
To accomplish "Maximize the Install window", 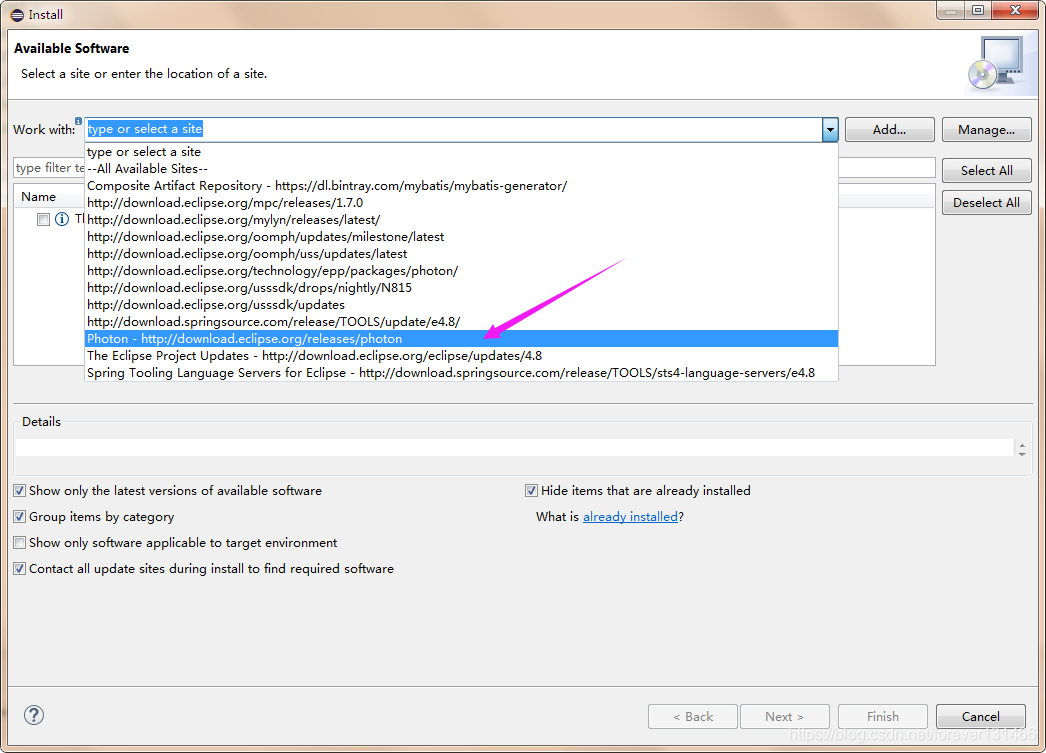I will pyautogui.click(x=977, y=10).
